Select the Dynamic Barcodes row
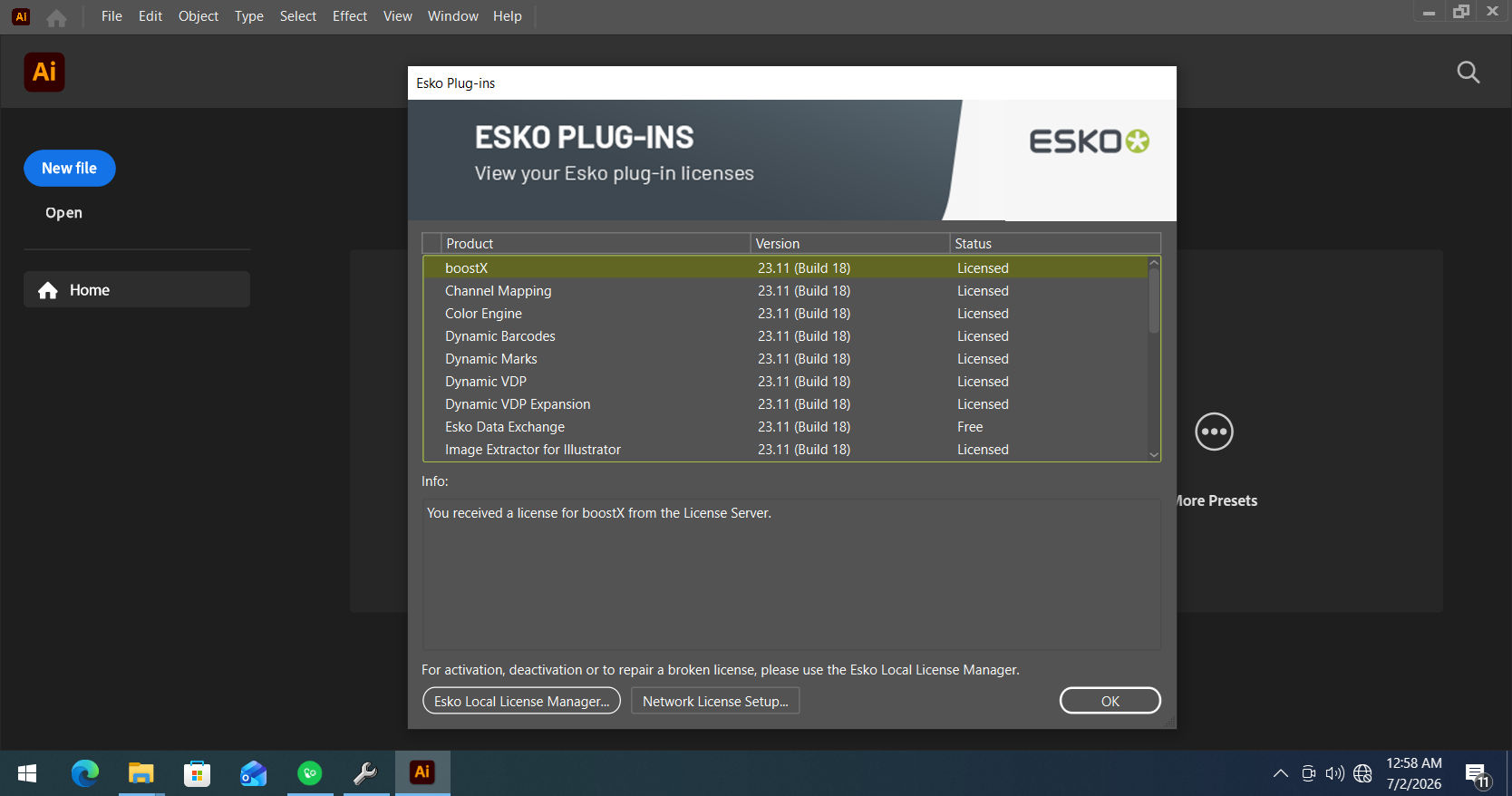The image size is (1512, 796). click(786, 336)
